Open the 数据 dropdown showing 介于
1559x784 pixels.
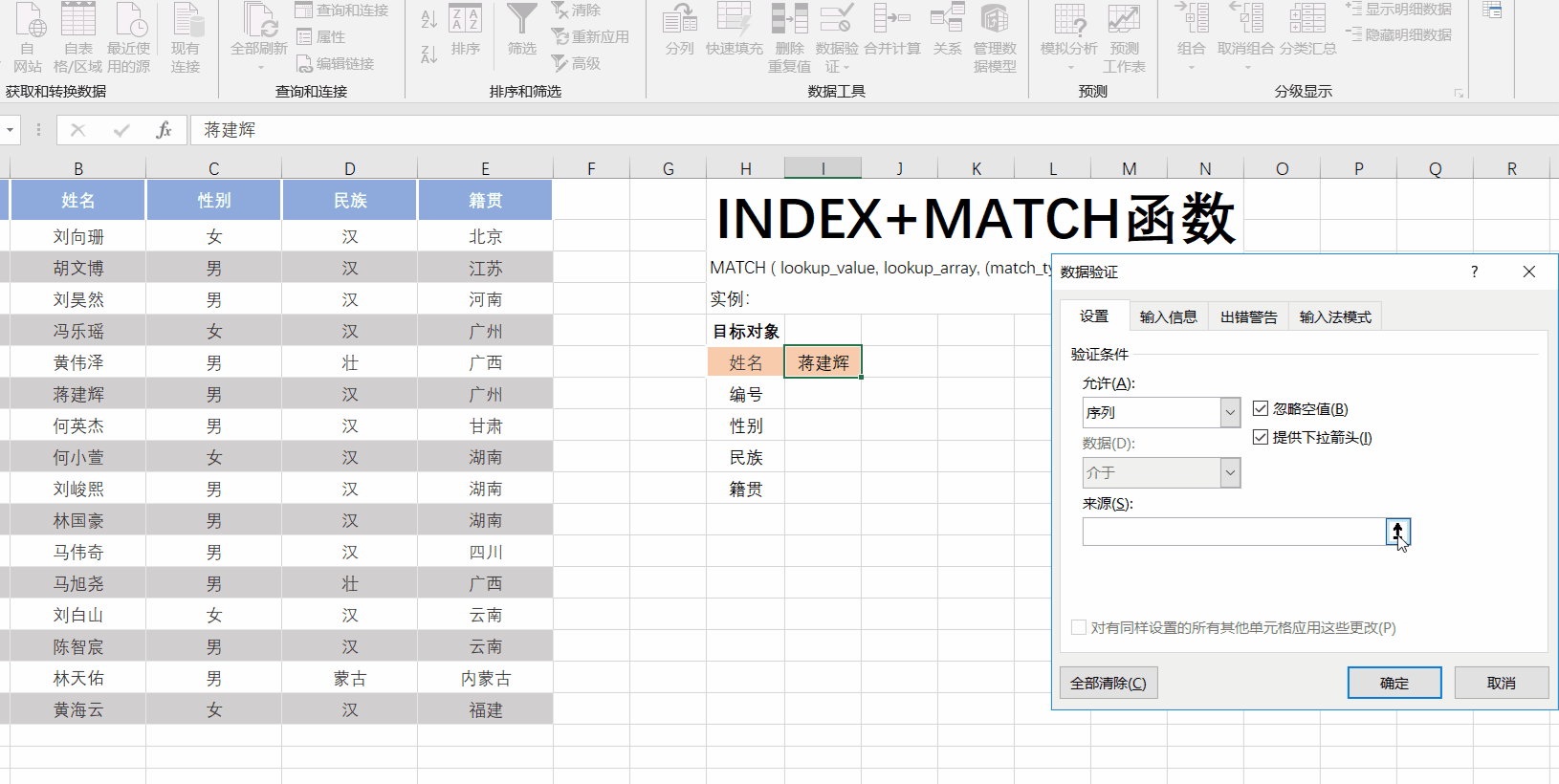1230,473
